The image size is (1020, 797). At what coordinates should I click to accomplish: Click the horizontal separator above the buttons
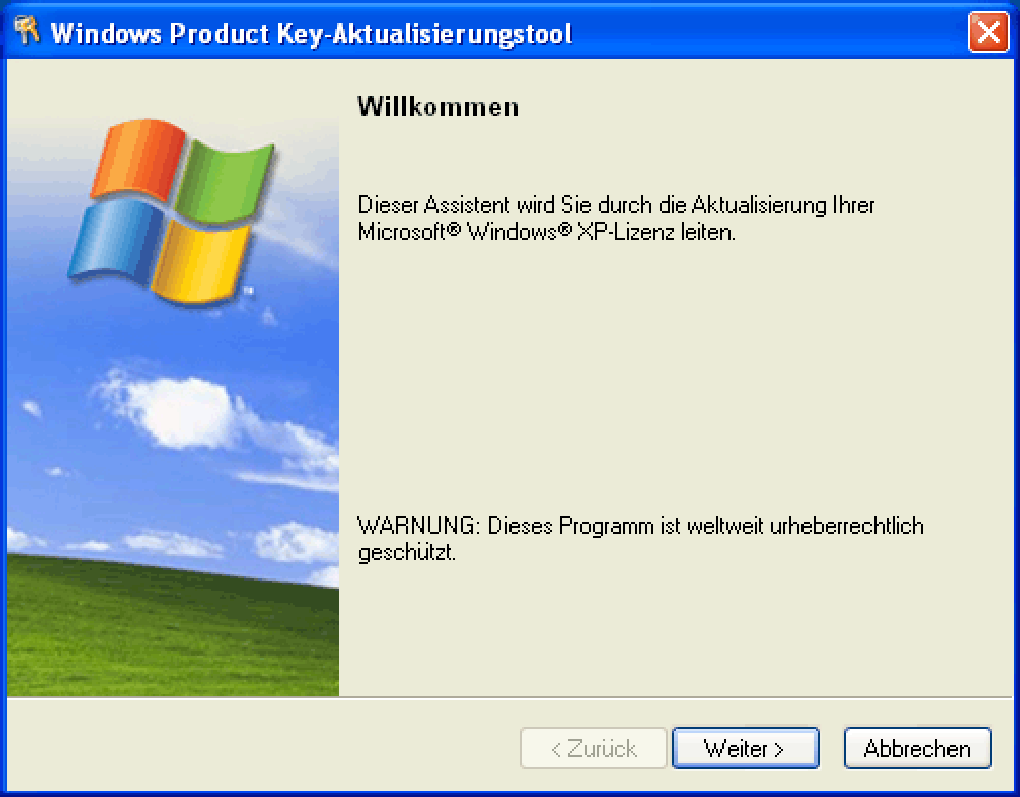[509, 697]
